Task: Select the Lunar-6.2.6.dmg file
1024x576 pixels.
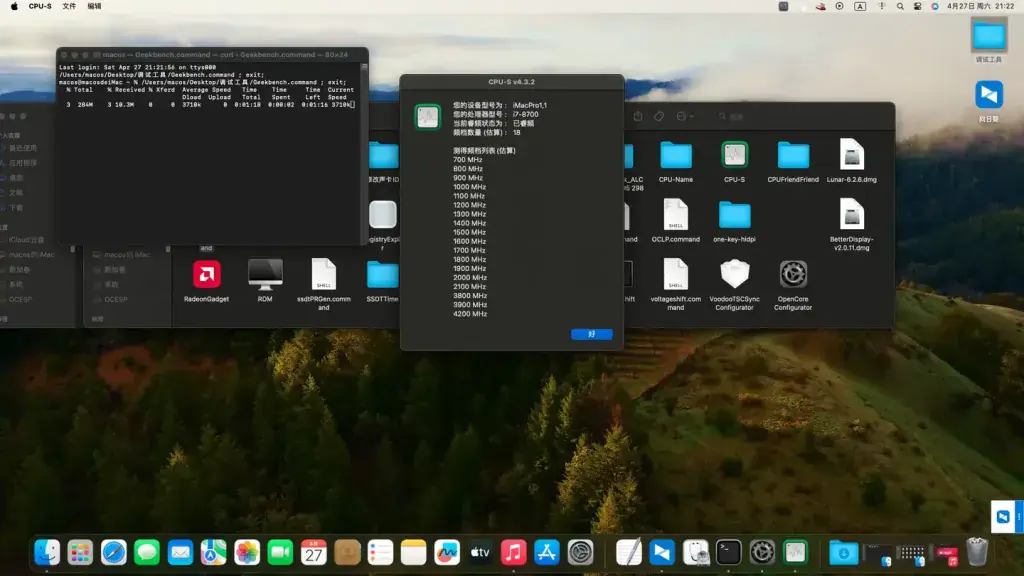Action: [852, 155]
